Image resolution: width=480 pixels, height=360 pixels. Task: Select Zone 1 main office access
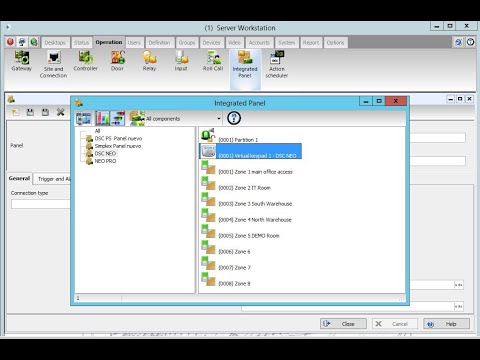pyautogui.click(x=247, y=168)
